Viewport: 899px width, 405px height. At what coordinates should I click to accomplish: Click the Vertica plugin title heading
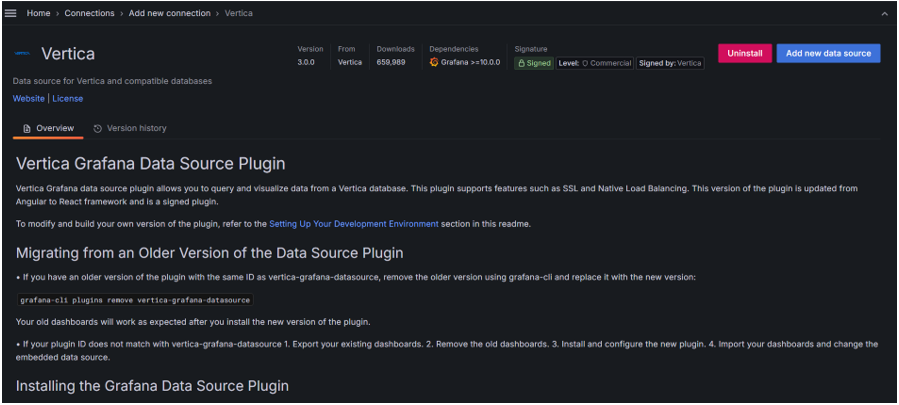(x=68, y=54)
